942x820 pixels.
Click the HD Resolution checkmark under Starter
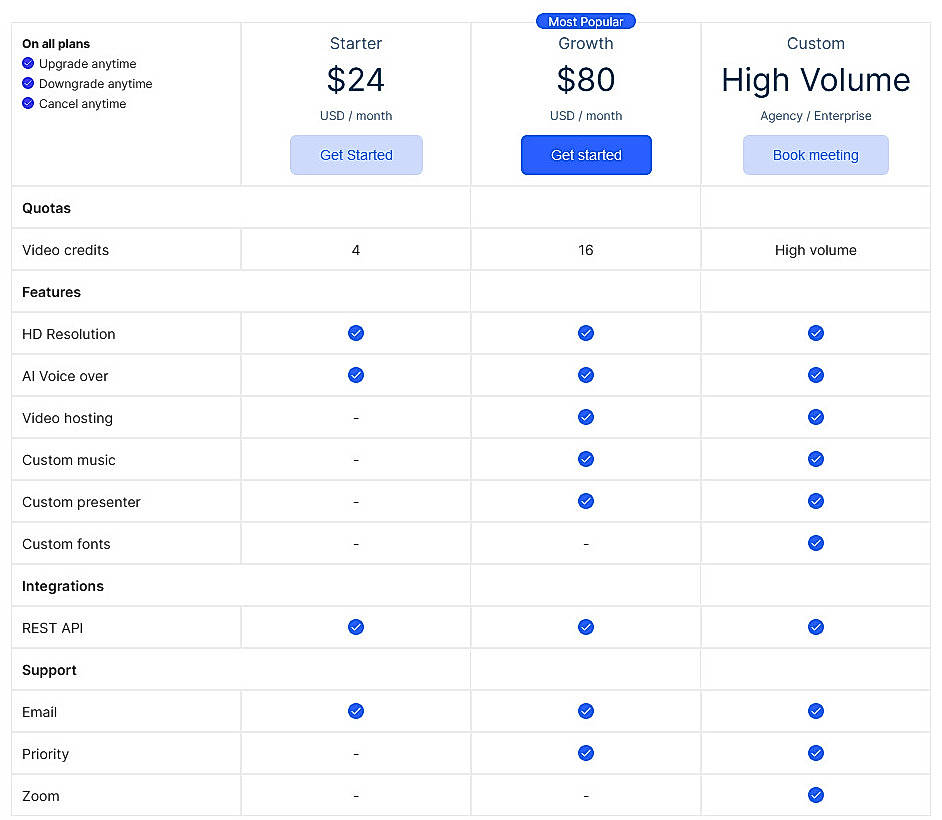coord(356,333)
